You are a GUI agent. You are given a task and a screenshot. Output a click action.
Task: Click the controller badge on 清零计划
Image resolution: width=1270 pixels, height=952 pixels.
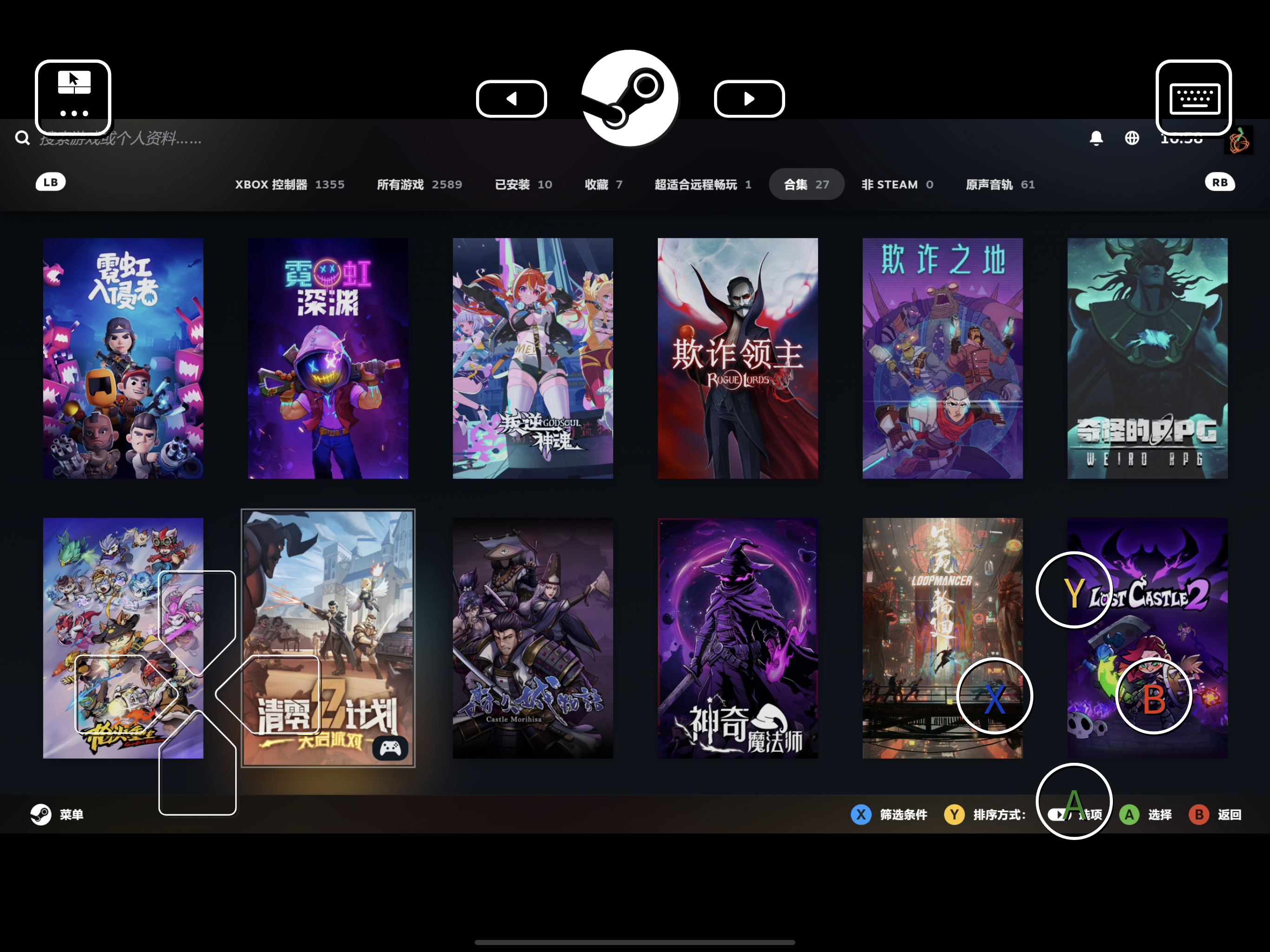(390, 747)
